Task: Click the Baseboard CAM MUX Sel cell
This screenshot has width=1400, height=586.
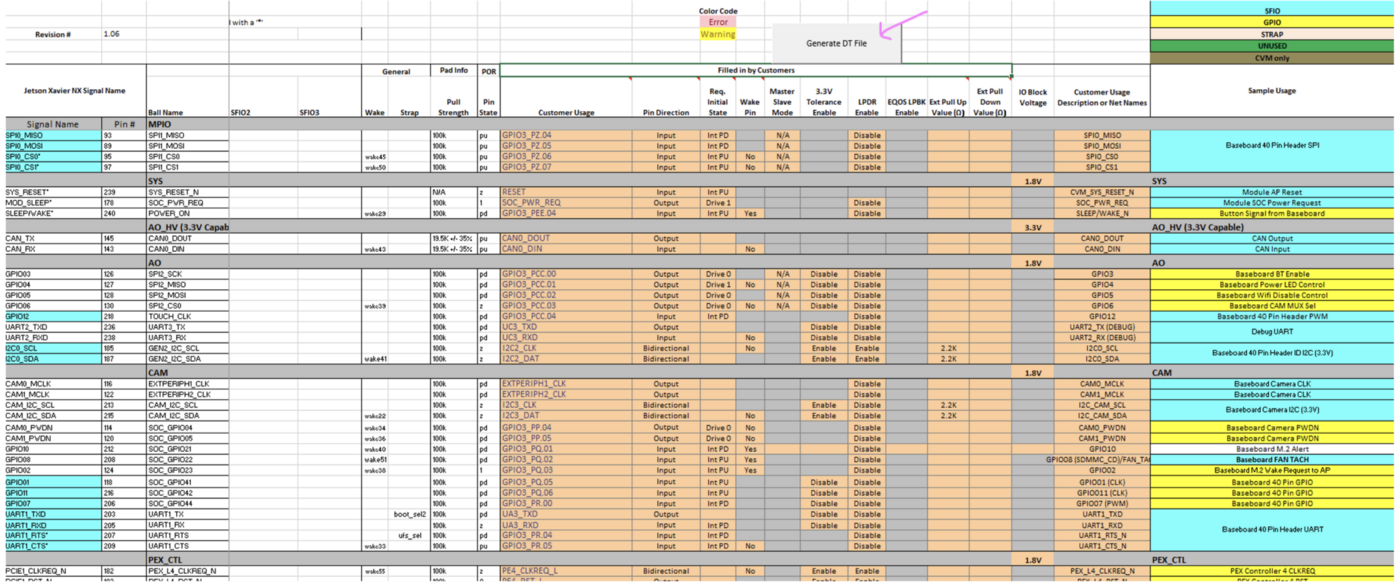Action: pyautogui.click(x=1271, y=306)
